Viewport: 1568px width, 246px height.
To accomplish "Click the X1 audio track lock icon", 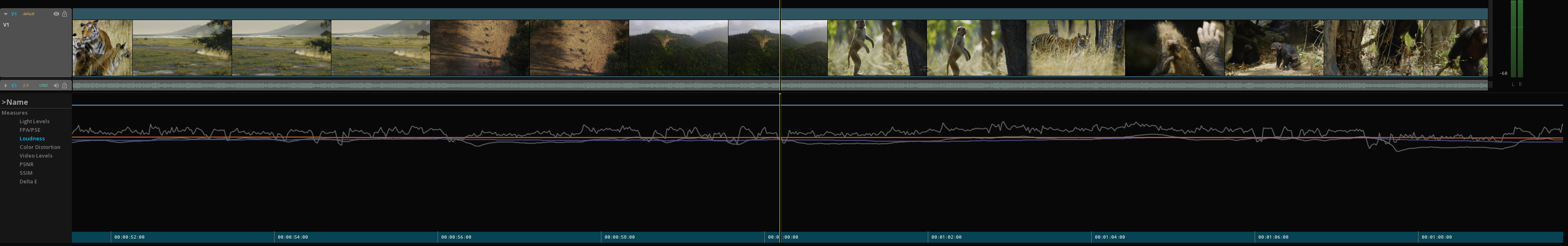I will (x=65, y=86).
